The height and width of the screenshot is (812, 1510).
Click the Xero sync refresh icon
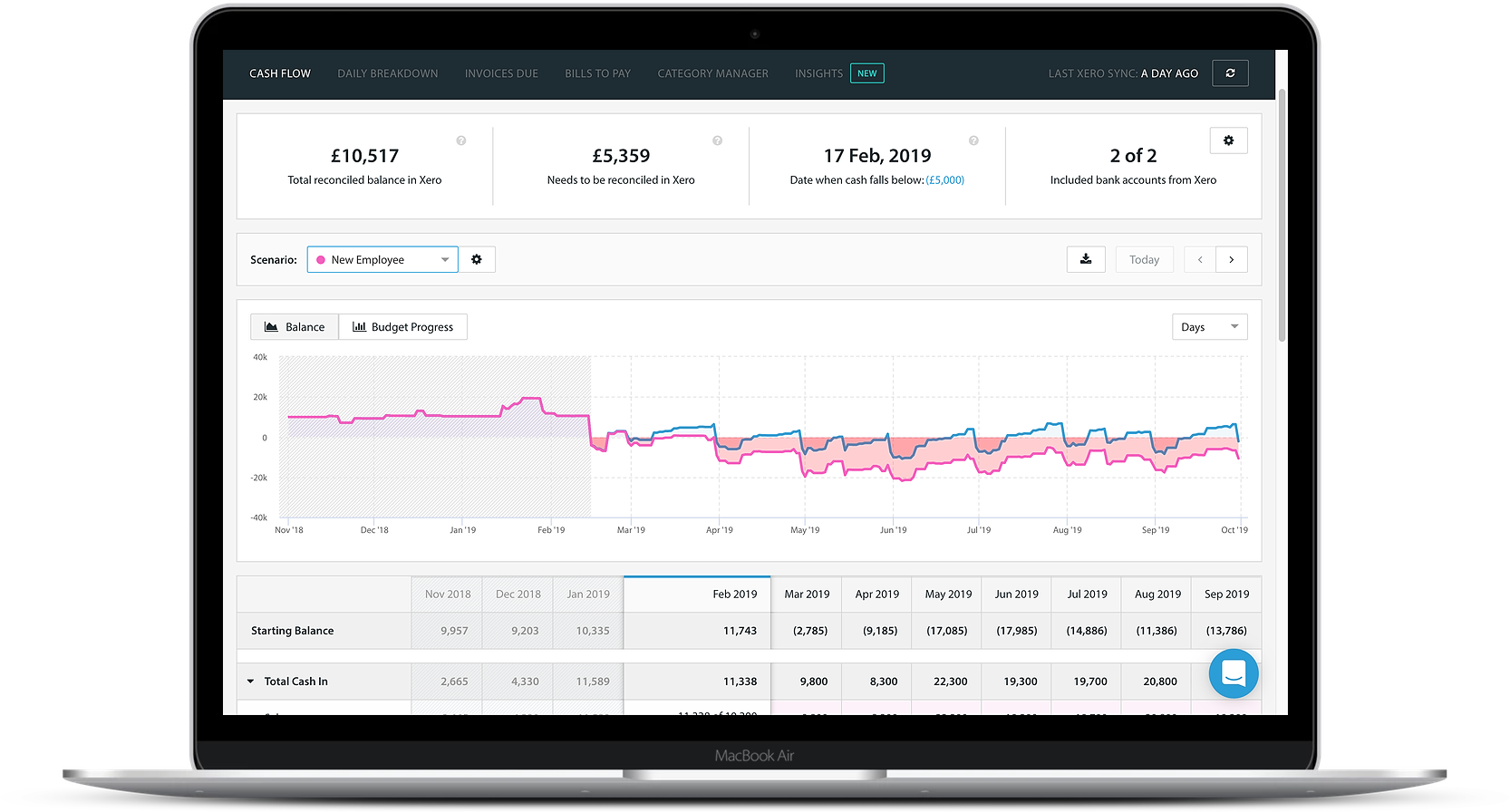tap(1230, 73)
